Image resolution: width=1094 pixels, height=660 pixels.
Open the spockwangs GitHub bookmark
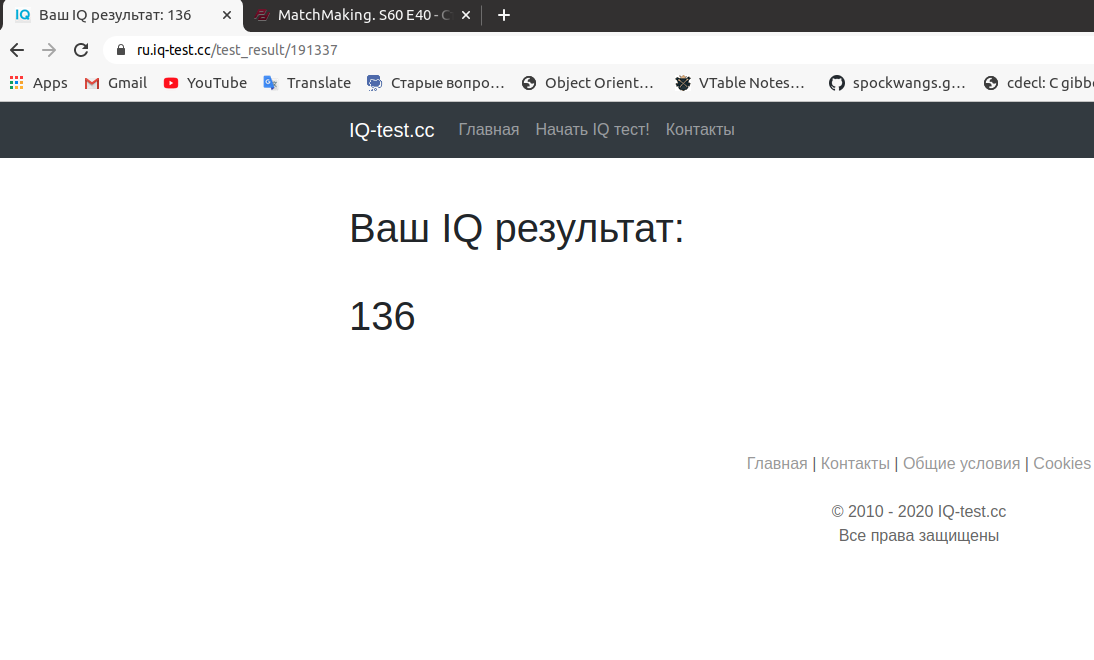point(896,83)
